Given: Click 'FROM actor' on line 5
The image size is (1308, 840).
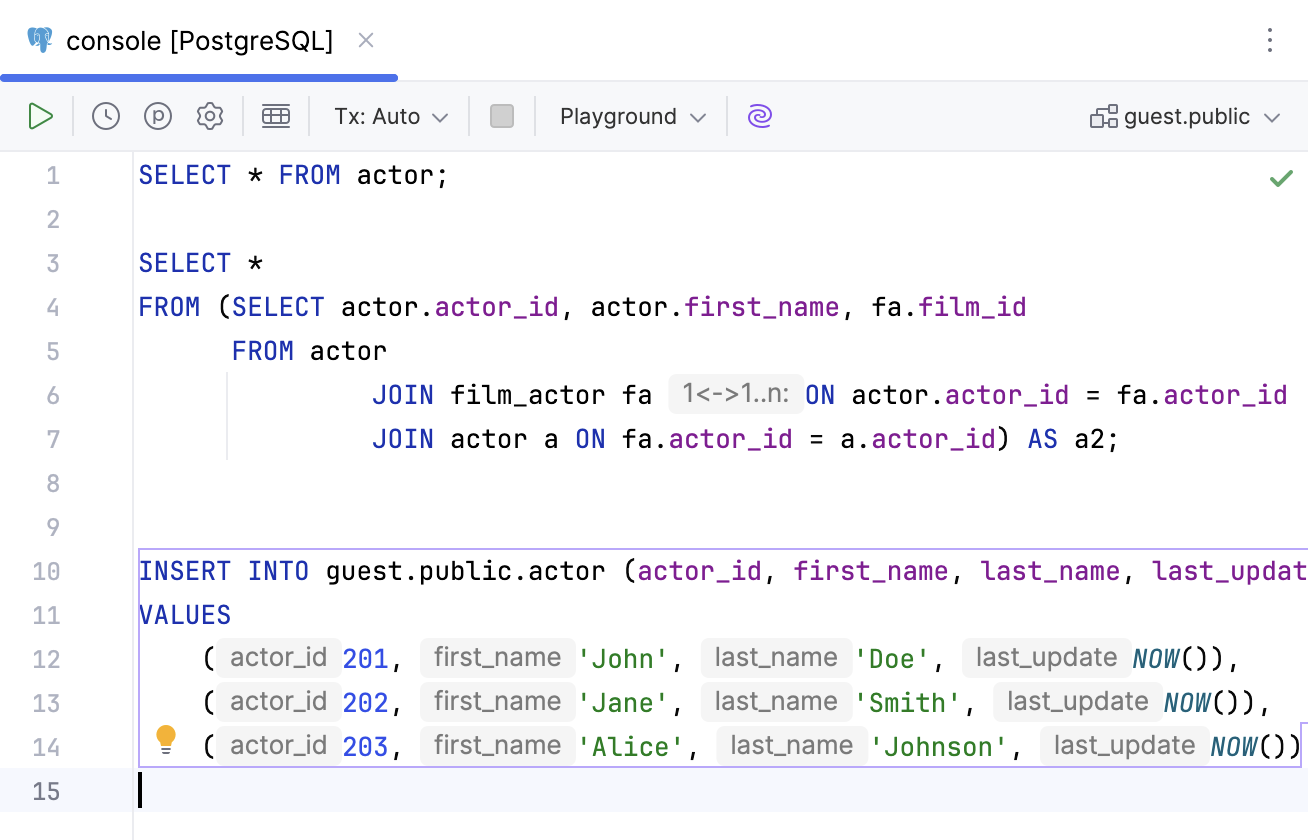Looking at the screenshot, I should pos(309,351).
